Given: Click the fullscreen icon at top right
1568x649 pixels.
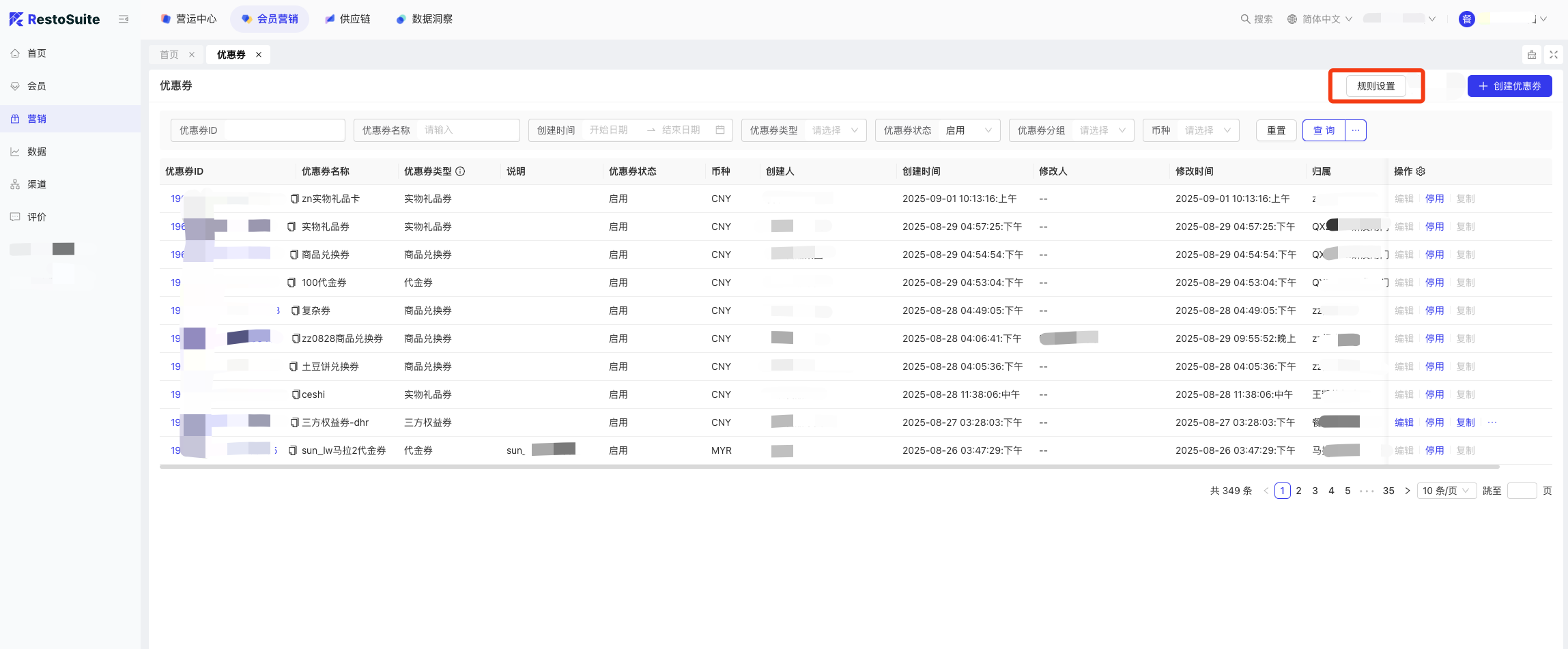Looking at the screenshot, I should pos(1554,55).
